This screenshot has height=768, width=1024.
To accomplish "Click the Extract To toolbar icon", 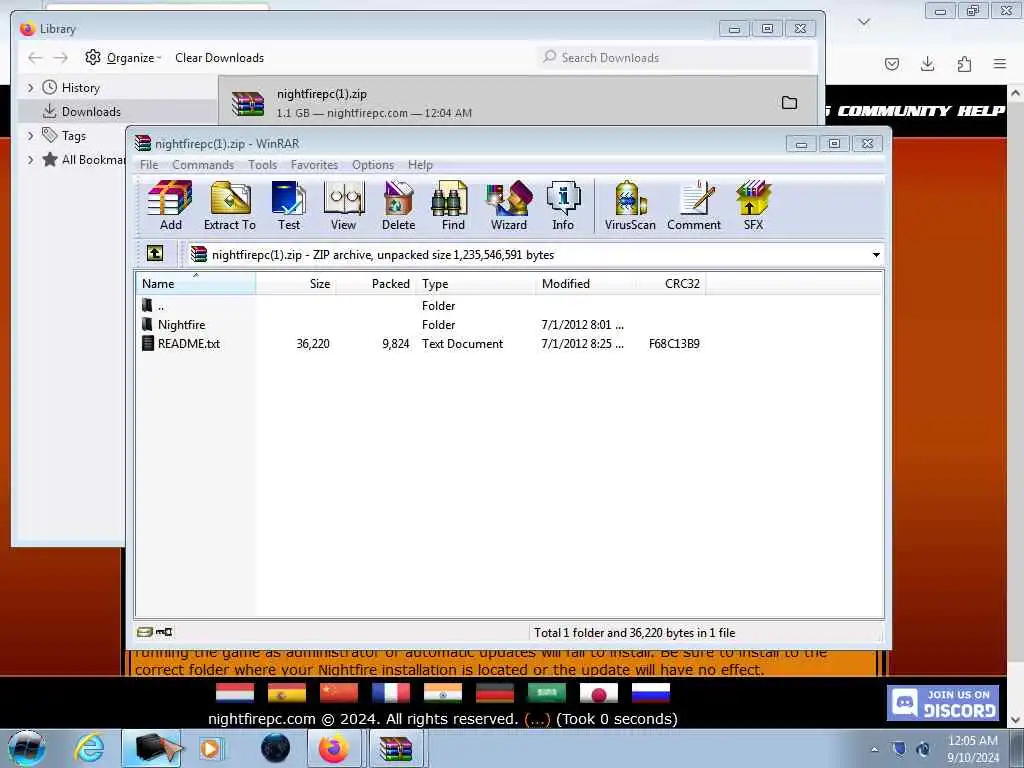I will click(x=229, y=206).
